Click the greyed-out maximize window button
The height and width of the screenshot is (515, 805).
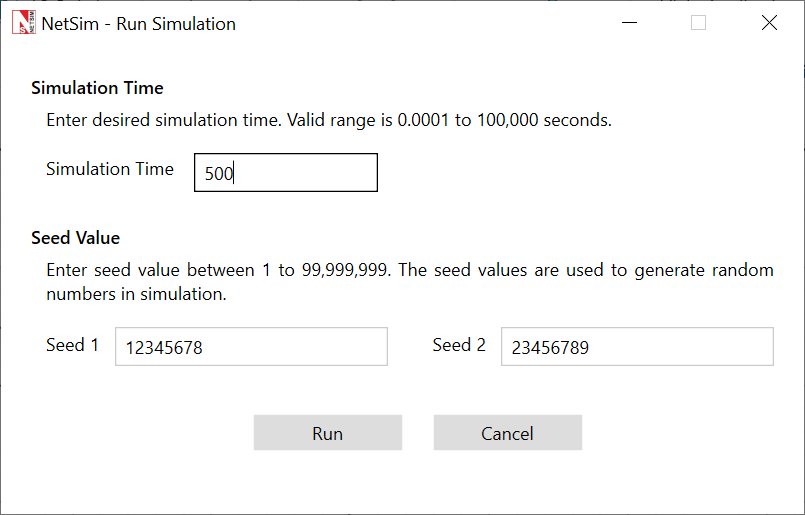[698, 23]
